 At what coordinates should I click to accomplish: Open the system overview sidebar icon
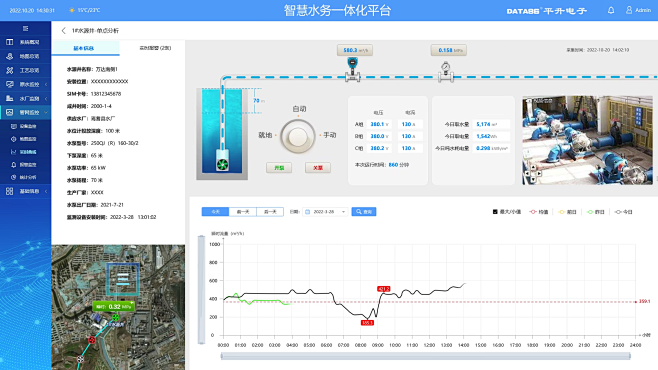coord(10,42)
